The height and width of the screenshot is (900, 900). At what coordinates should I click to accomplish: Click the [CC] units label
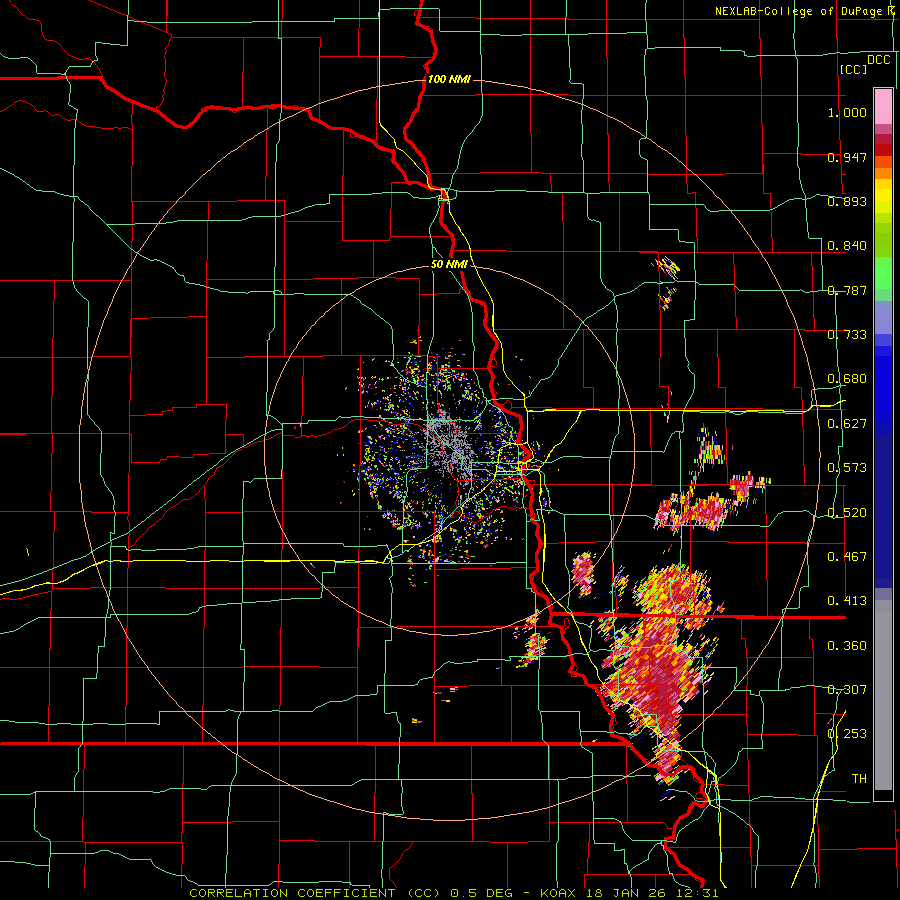click(x=853, y=69)
